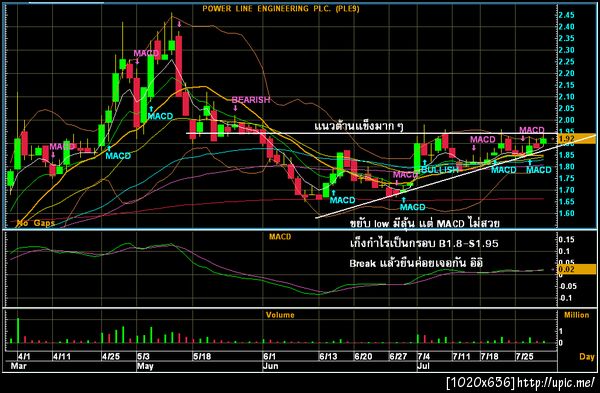Select the 7/25 date marker
Viewport: 600px width, 393px height.
click(x=524, y=357)
